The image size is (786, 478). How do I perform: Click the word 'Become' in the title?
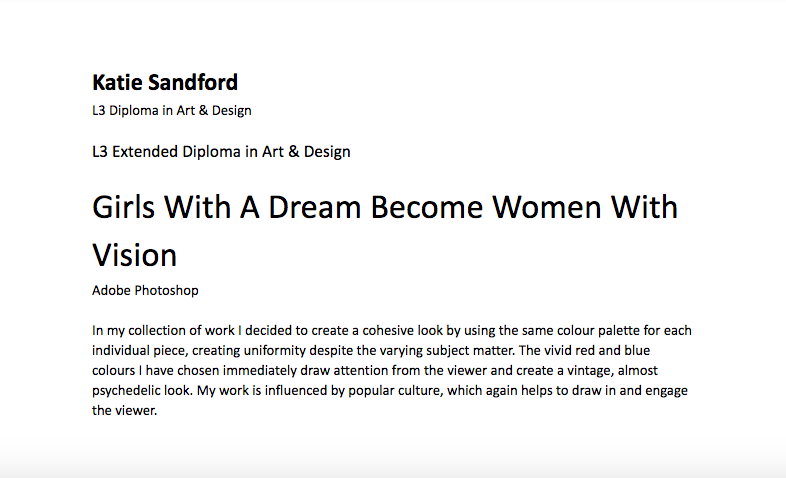[427, 208]
